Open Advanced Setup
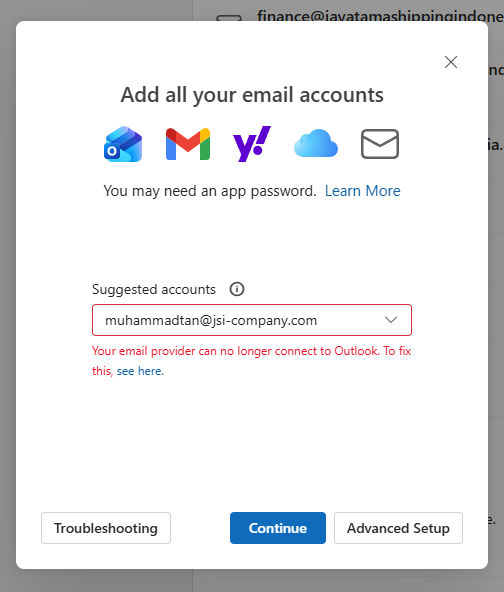The image size is (504, 592). 398,528
